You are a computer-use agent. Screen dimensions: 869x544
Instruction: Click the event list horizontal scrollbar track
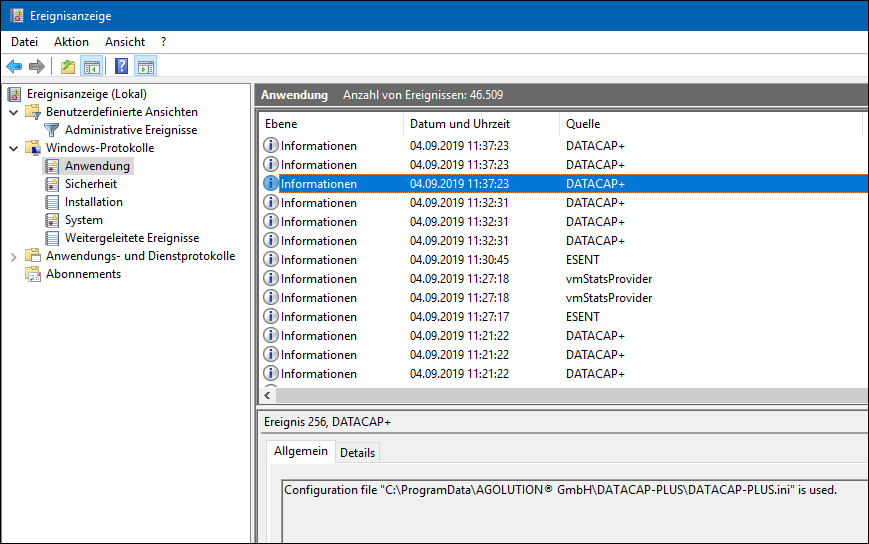572,396
